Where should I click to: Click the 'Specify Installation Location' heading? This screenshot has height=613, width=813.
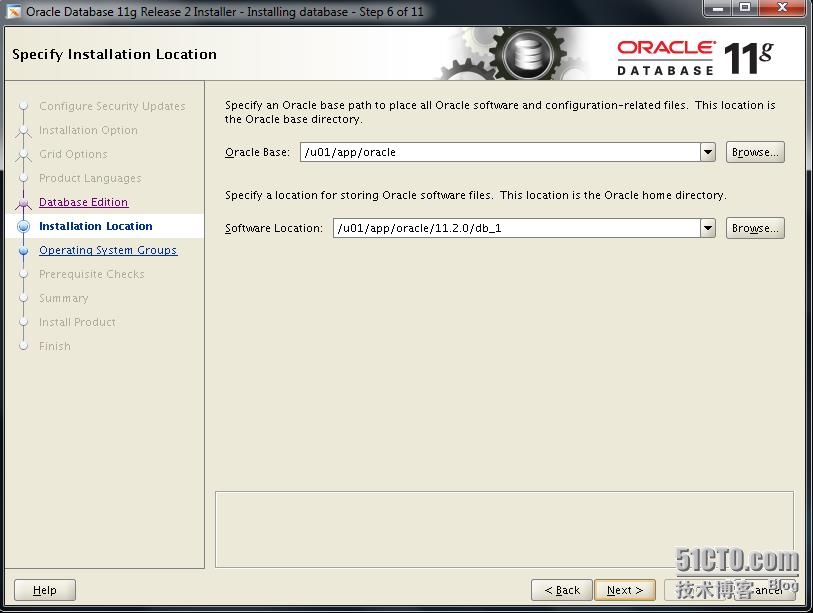click(x=114, y=54)
